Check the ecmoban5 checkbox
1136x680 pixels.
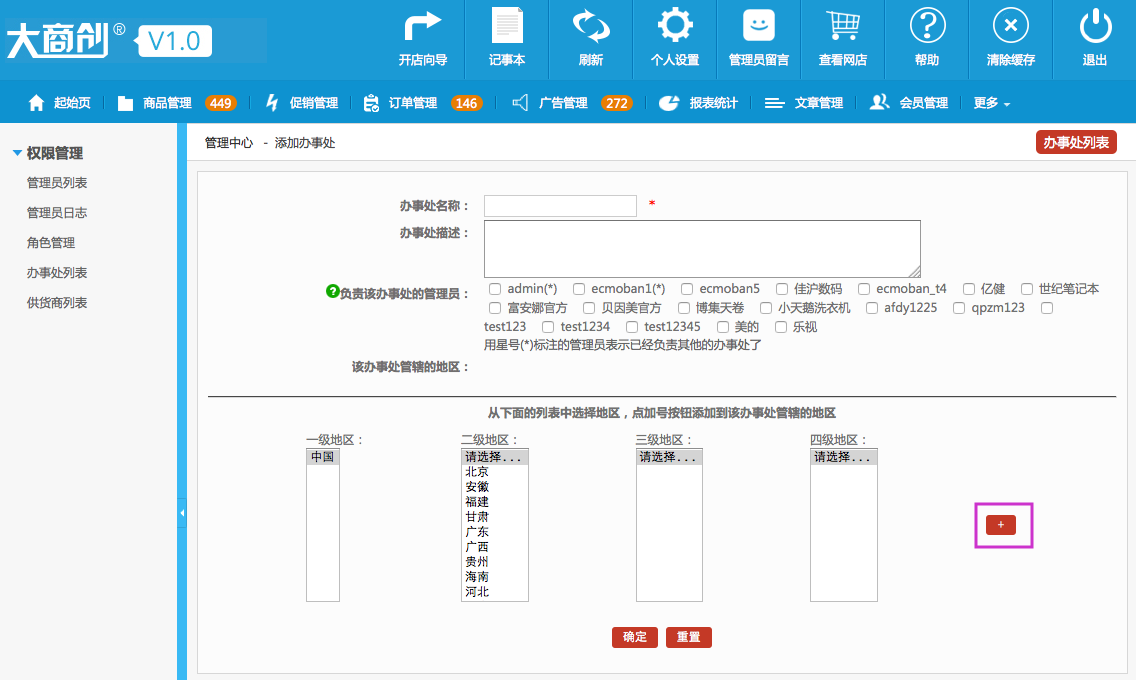click(687, 289)
